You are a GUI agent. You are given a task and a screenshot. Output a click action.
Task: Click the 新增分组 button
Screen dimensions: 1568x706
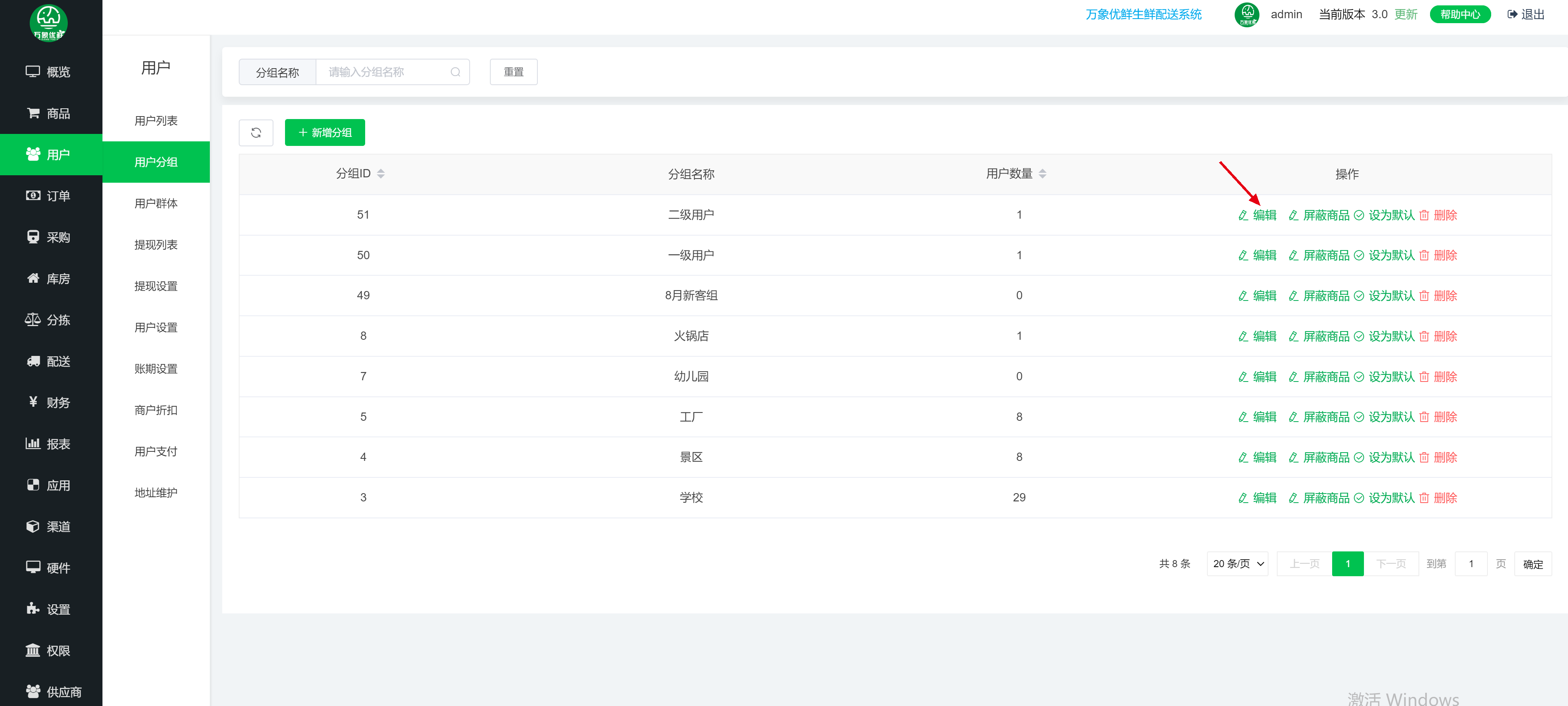point(324,132)
